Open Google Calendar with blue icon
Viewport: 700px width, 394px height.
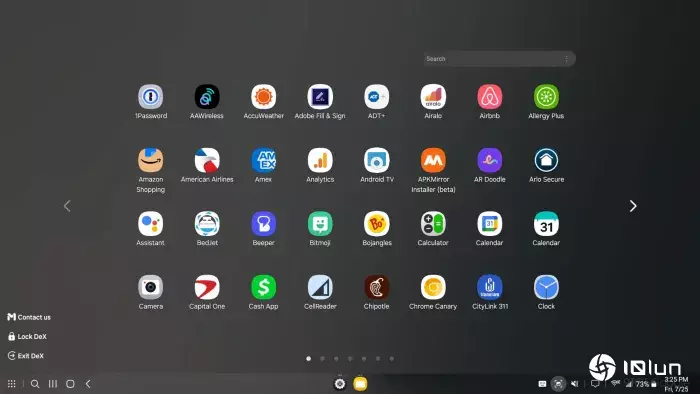coord(490,224)
